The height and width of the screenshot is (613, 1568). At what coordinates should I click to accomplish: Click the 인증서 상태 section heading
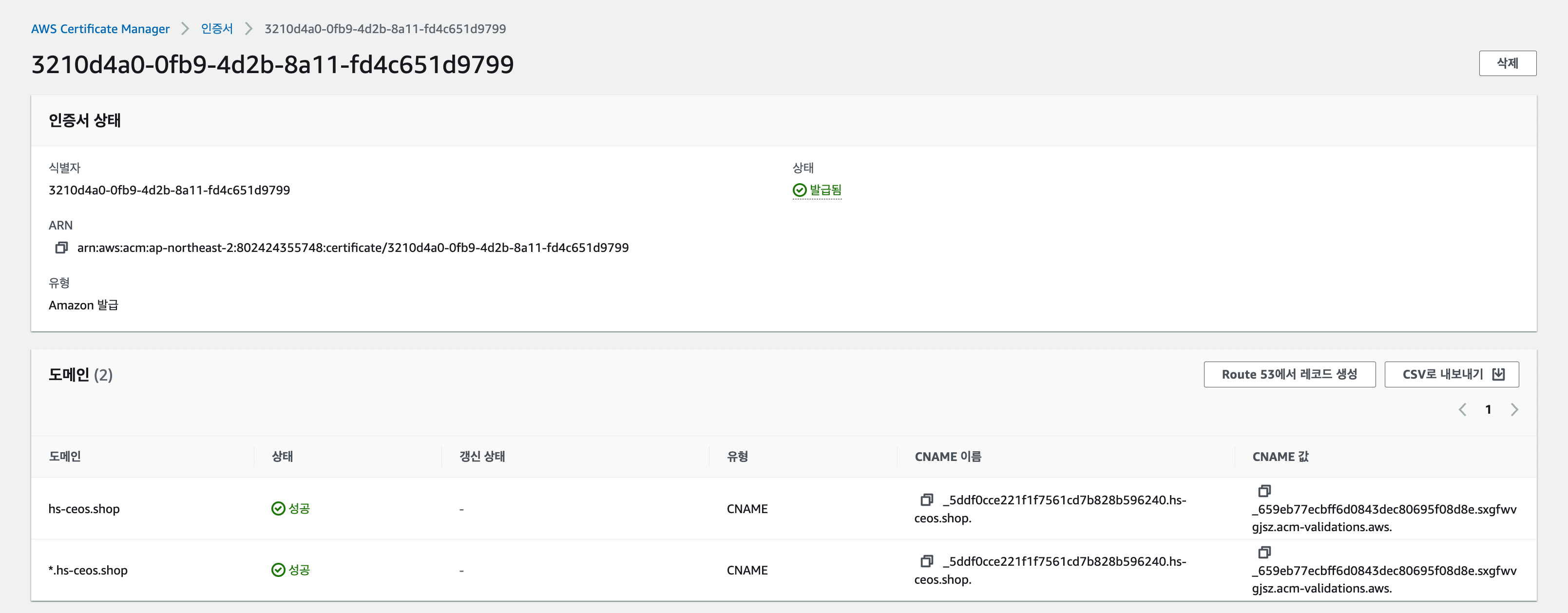[85, 120]
